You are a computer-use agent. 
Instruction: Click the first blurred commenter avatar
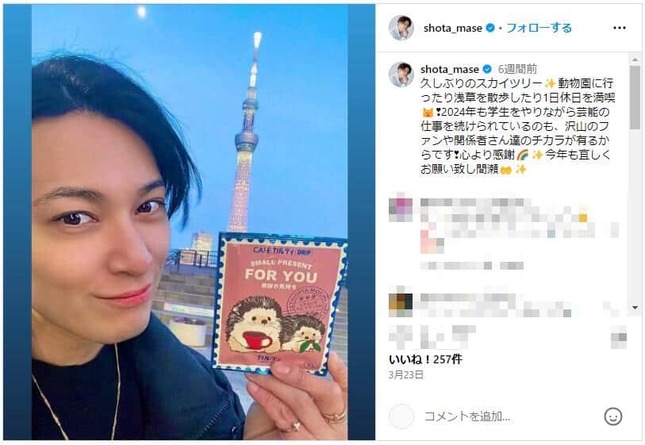coord(401,210)
